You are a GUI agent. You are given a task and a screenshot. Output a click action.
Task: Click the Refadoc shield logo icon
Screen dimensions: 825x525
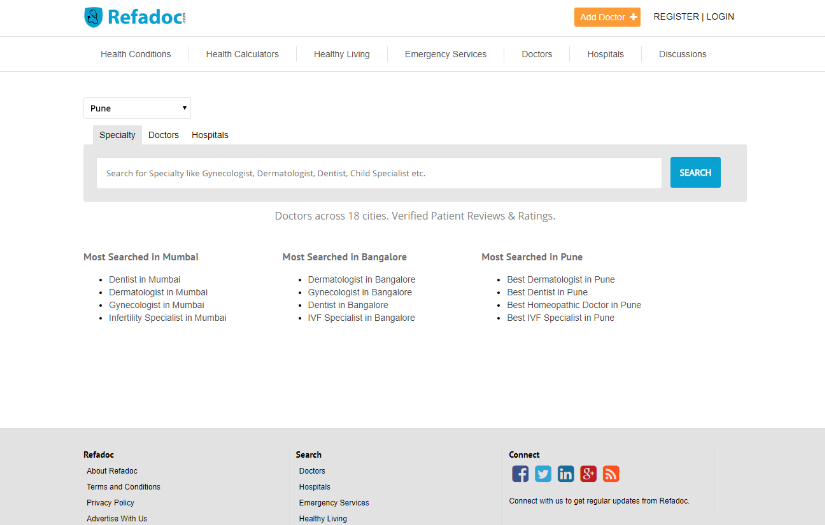click(93, 17)
